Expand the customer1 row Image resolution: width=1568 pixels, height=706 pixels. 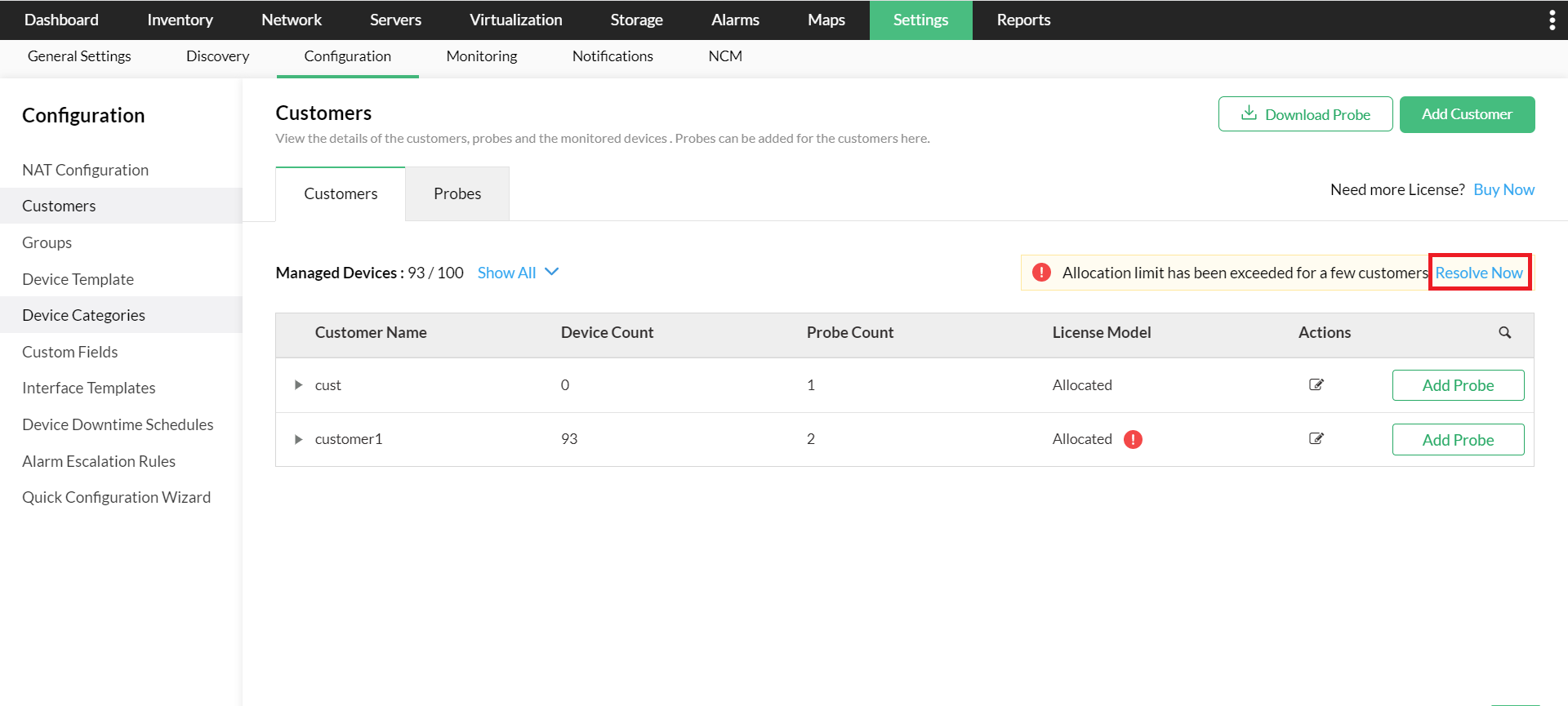[298, 439]
